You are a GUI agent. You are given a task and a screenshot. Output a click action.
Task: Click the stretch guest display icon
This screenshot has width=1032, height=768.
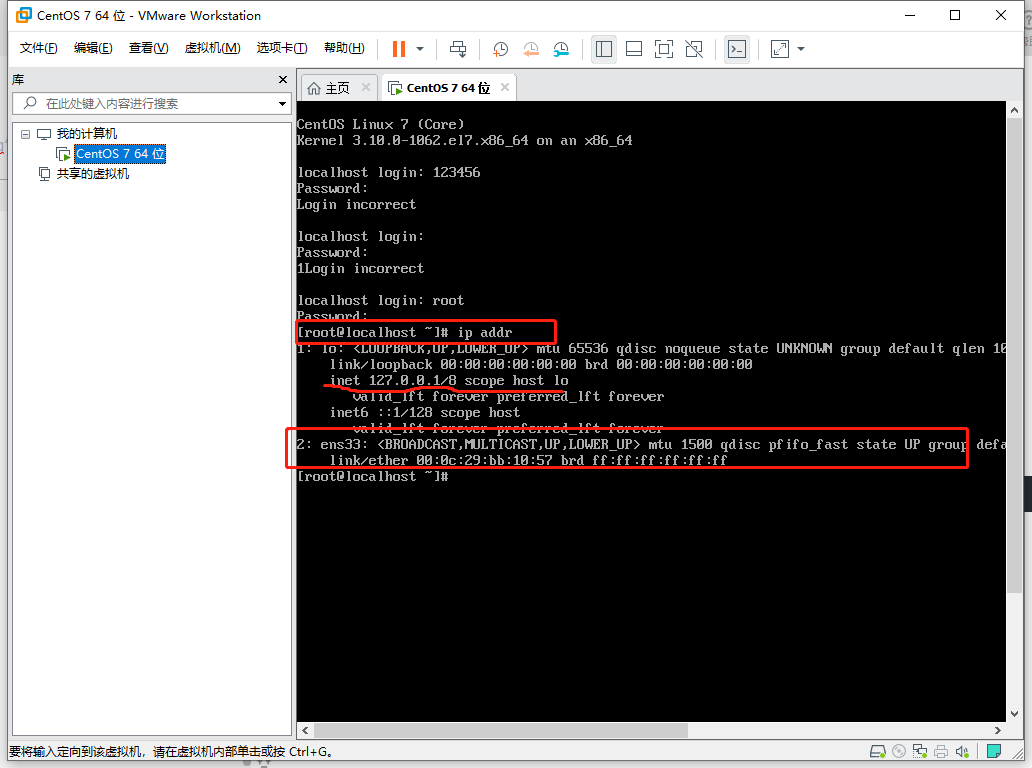pyautogui.click(x=780, y=49)
